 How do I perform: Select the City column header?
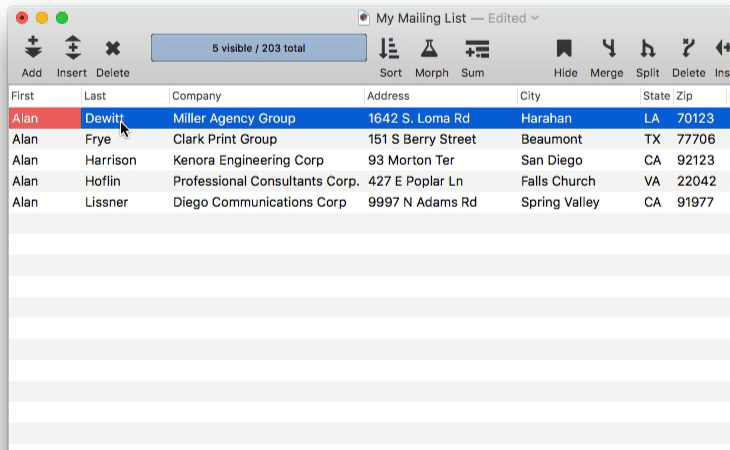click(x=579, y=96)
